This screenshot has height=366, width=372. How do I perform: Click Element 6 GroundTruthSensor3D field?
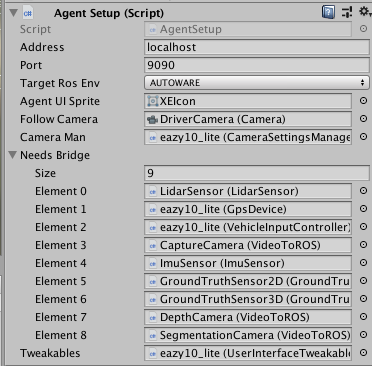[248, 299]
